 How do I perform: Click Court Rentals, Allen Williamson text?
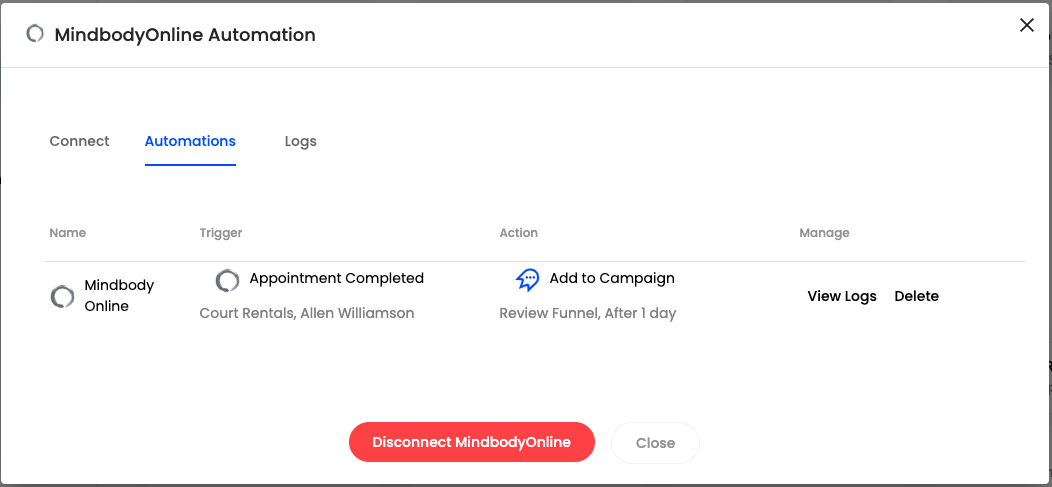307,313
